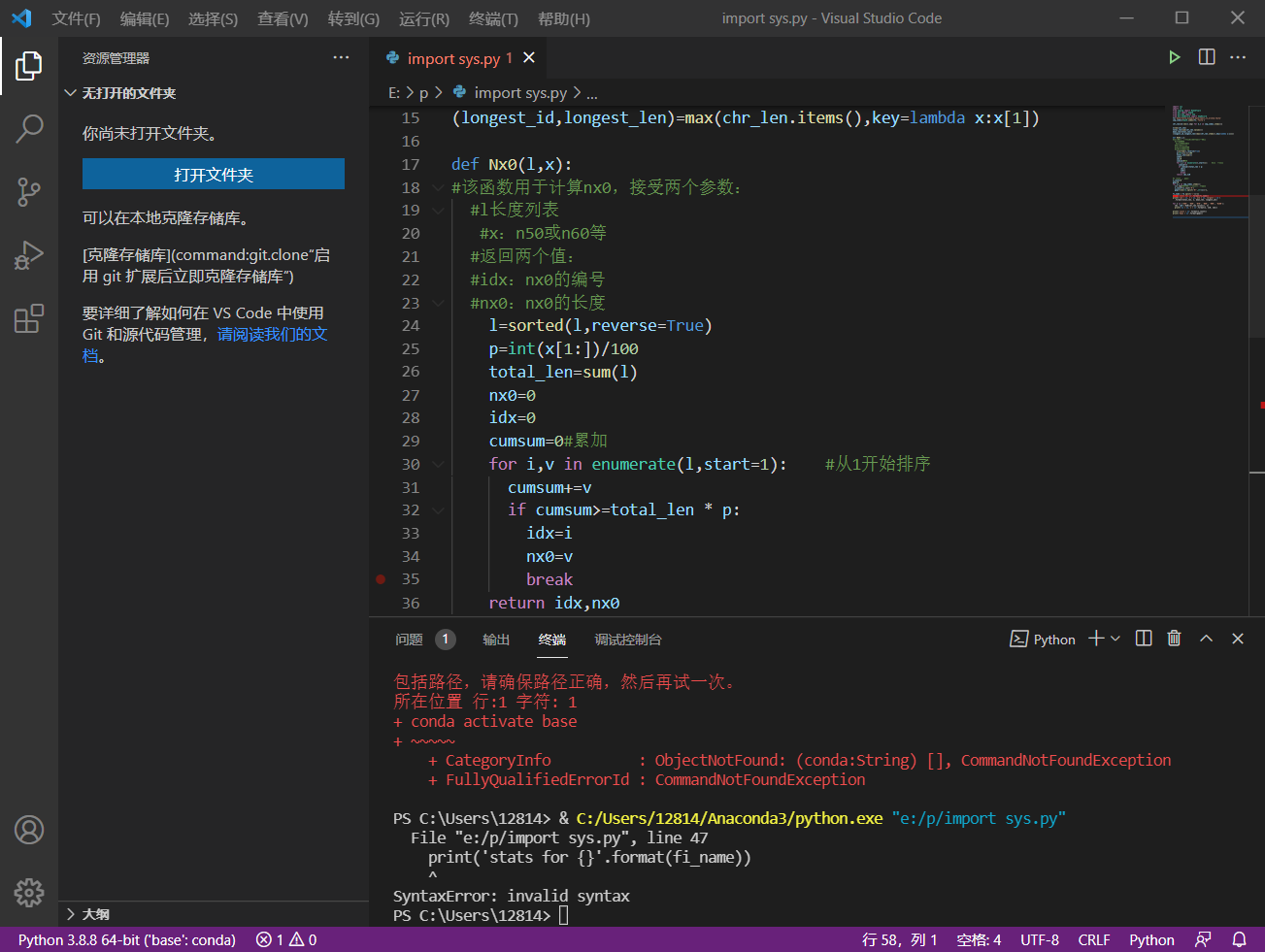Kill terminal with trash icon
1265x952 pixels.
(x=1174, y=639)
